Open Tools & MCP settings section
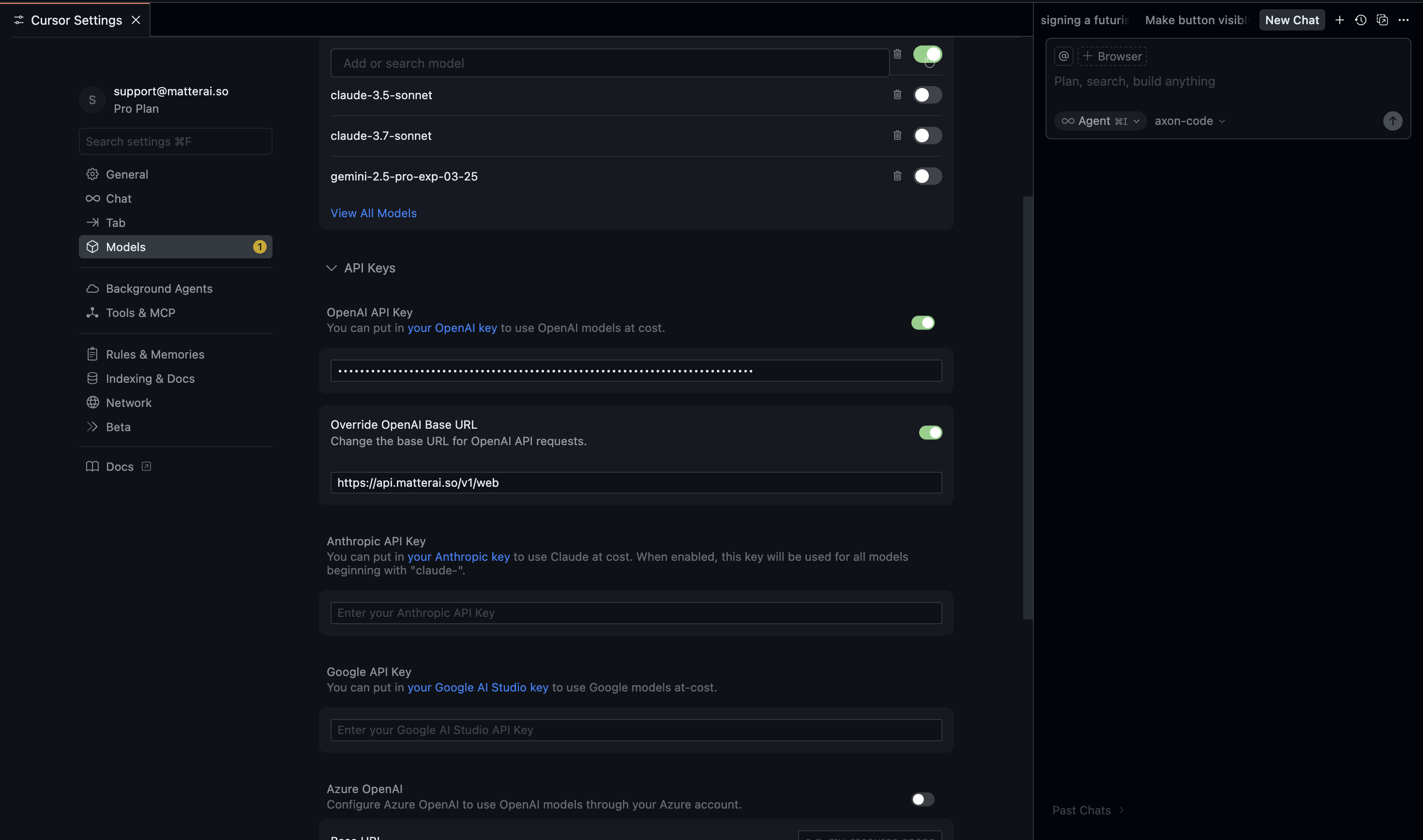 140,313
